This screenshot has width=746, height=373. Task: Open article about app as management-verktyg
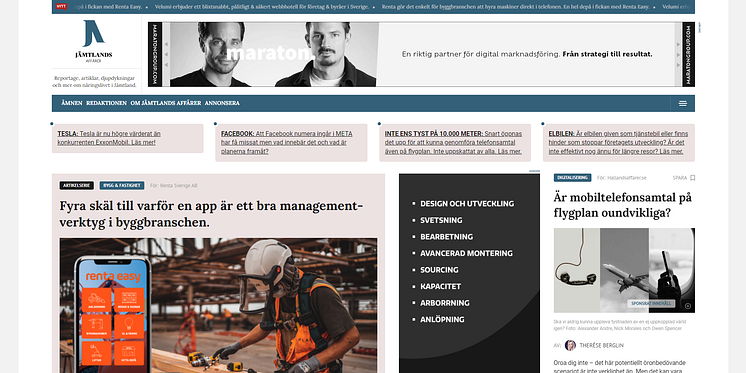point(211,214)
